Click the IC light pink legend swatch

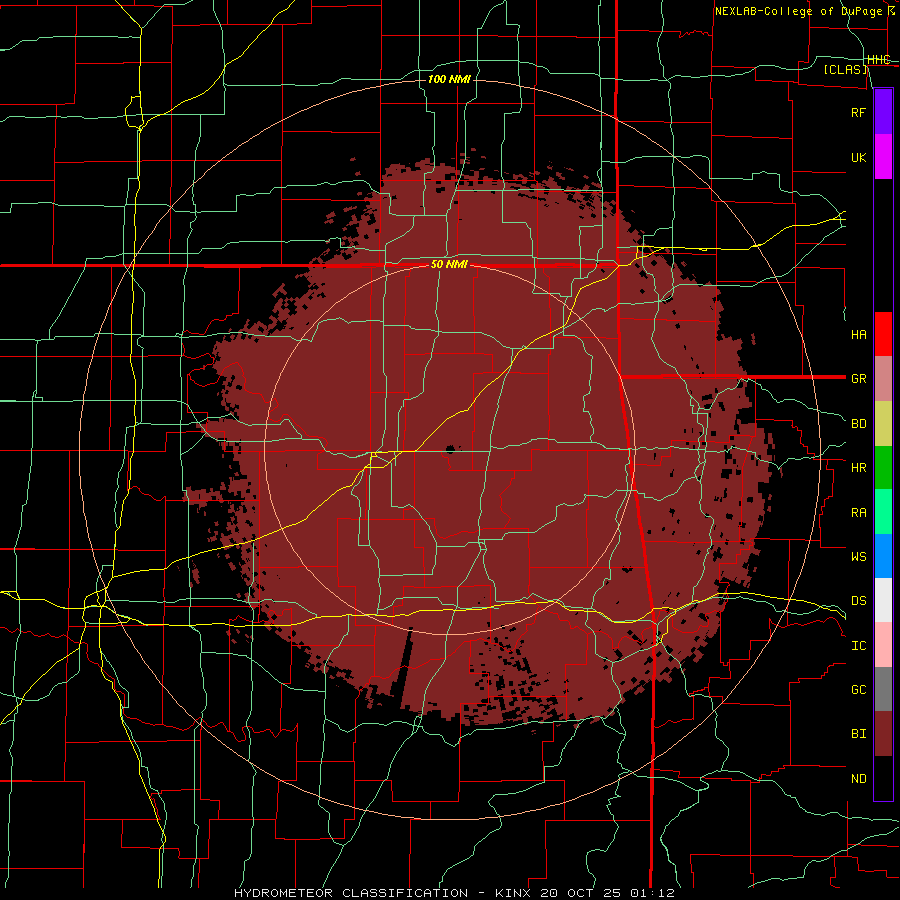point(883,645)
